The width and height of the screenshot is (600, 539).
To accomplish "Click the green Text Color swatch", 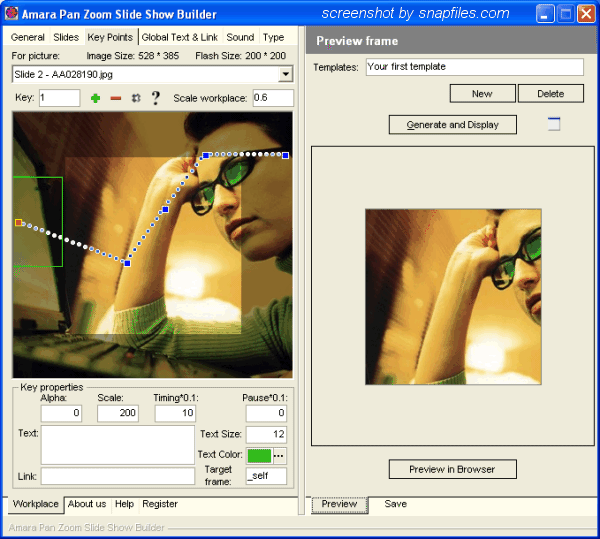I will coord(258,455).
